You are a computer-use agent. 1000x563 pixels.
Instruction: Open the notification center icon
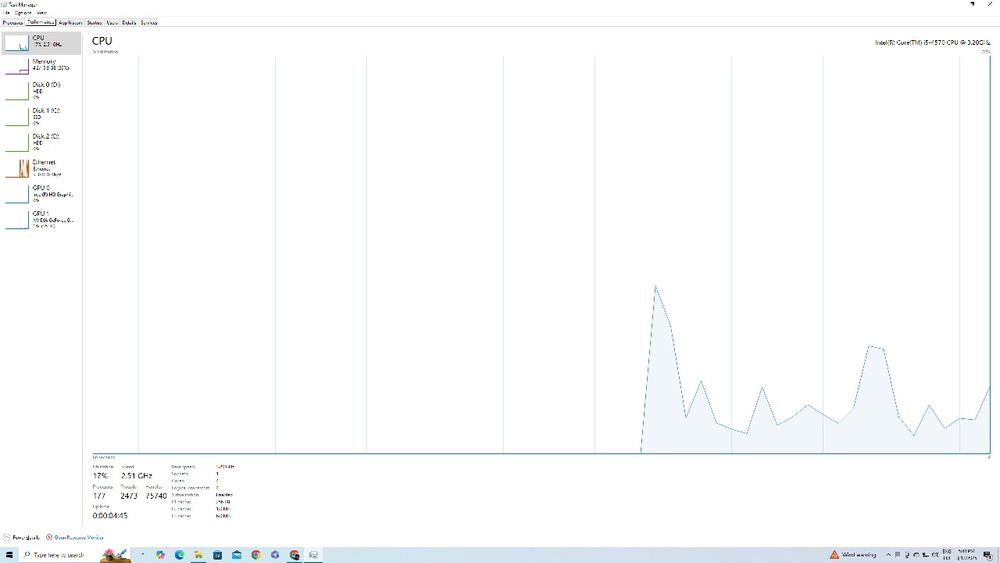tap(988, 555)
